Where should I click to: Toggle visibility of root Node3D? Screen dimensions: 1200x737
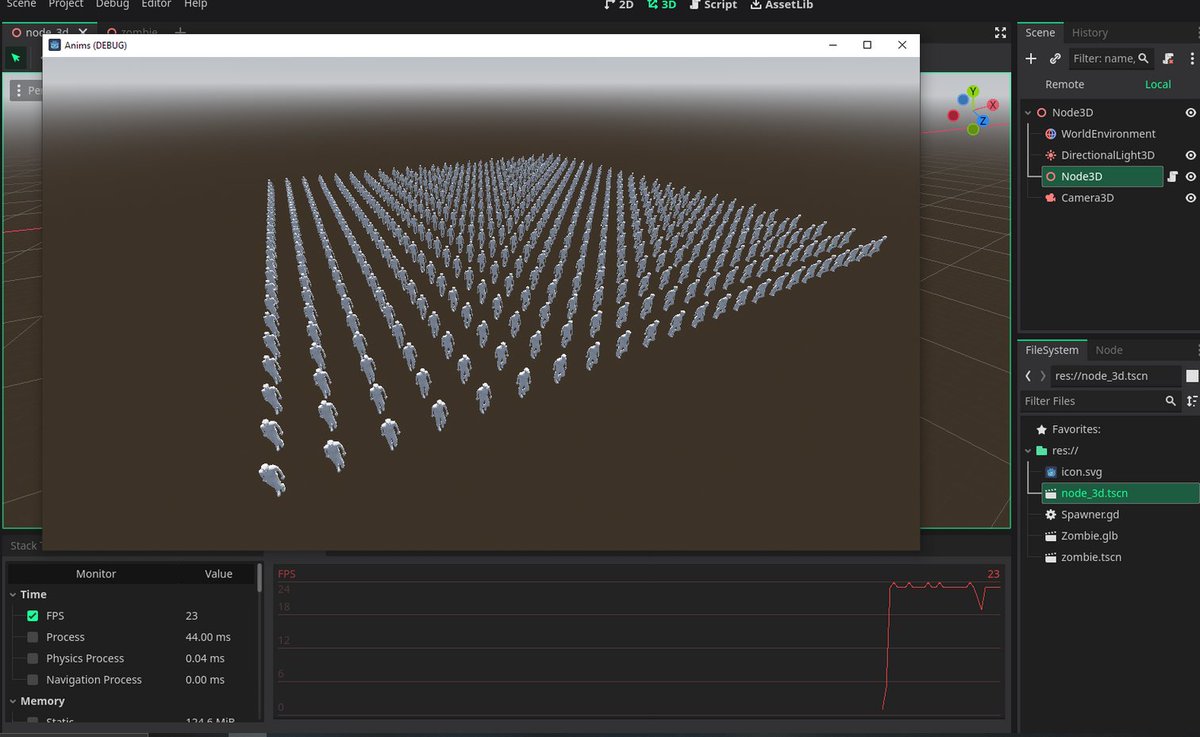(x=1191, y=113)
